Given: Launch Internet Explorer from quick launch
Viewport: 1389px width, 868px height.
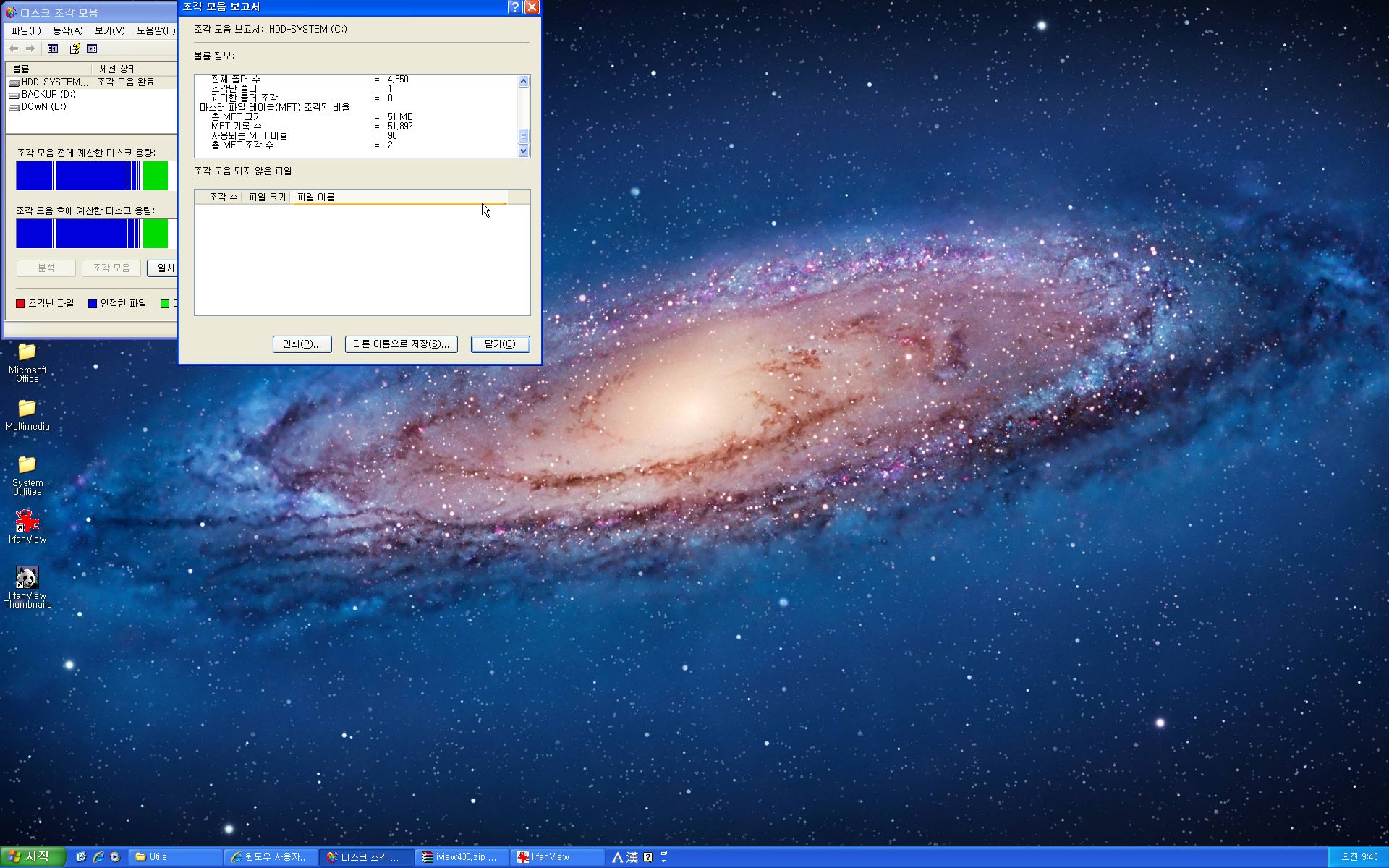Looking at the screenshot, I should click(x=98, y=857).
